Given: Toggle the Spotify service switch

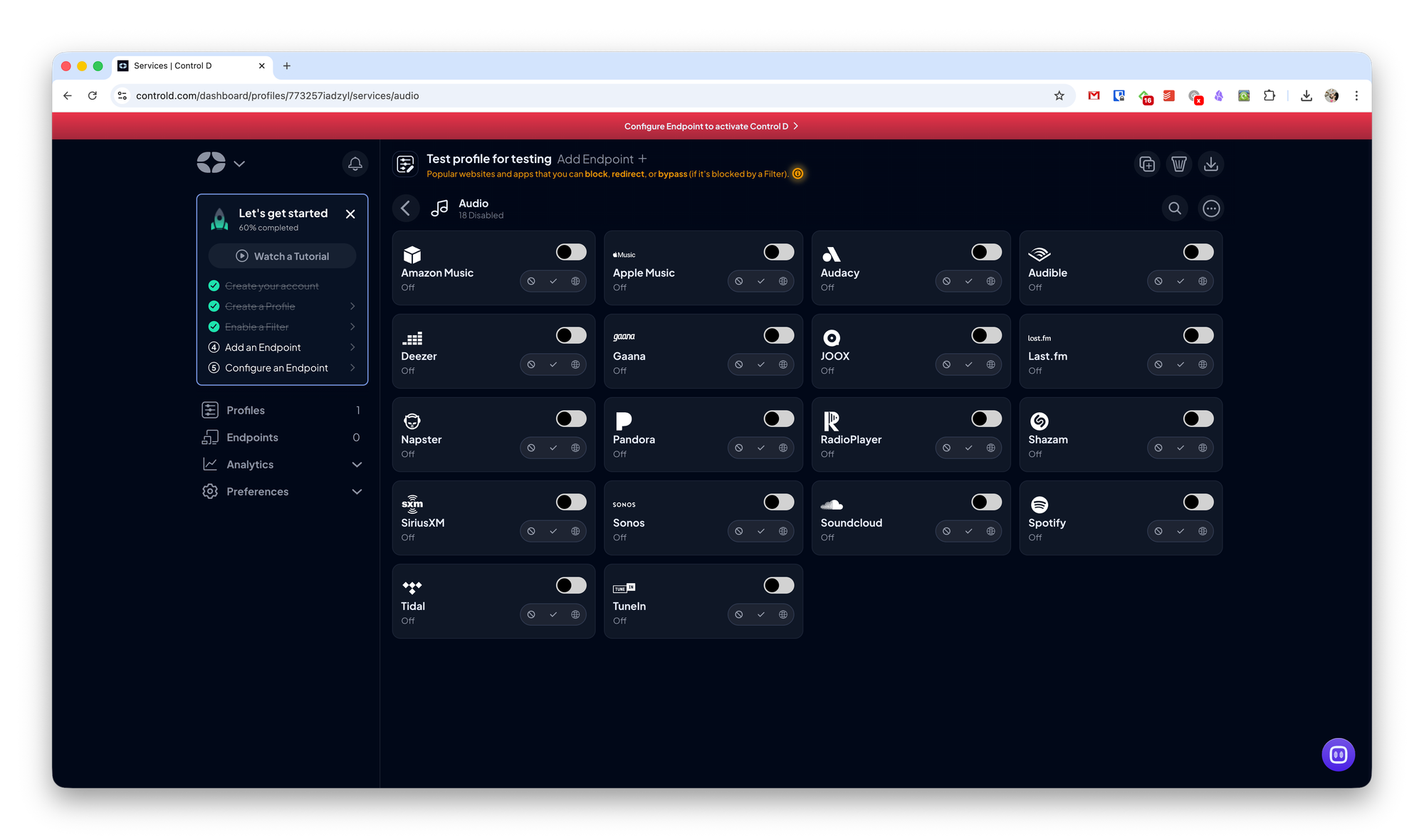Looking at the screenshot, I should click(1198, 502).
